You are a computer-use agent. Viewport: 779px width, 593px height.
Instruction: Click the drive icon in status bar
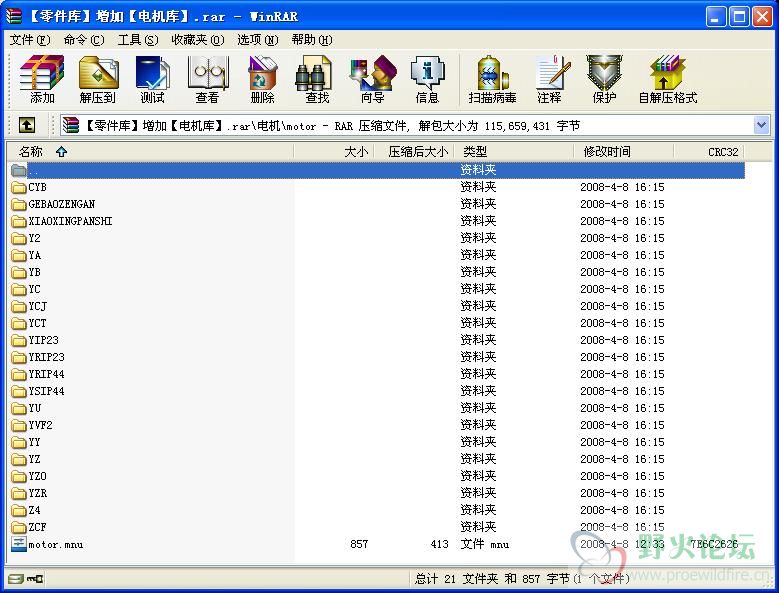tap(16, 579)
